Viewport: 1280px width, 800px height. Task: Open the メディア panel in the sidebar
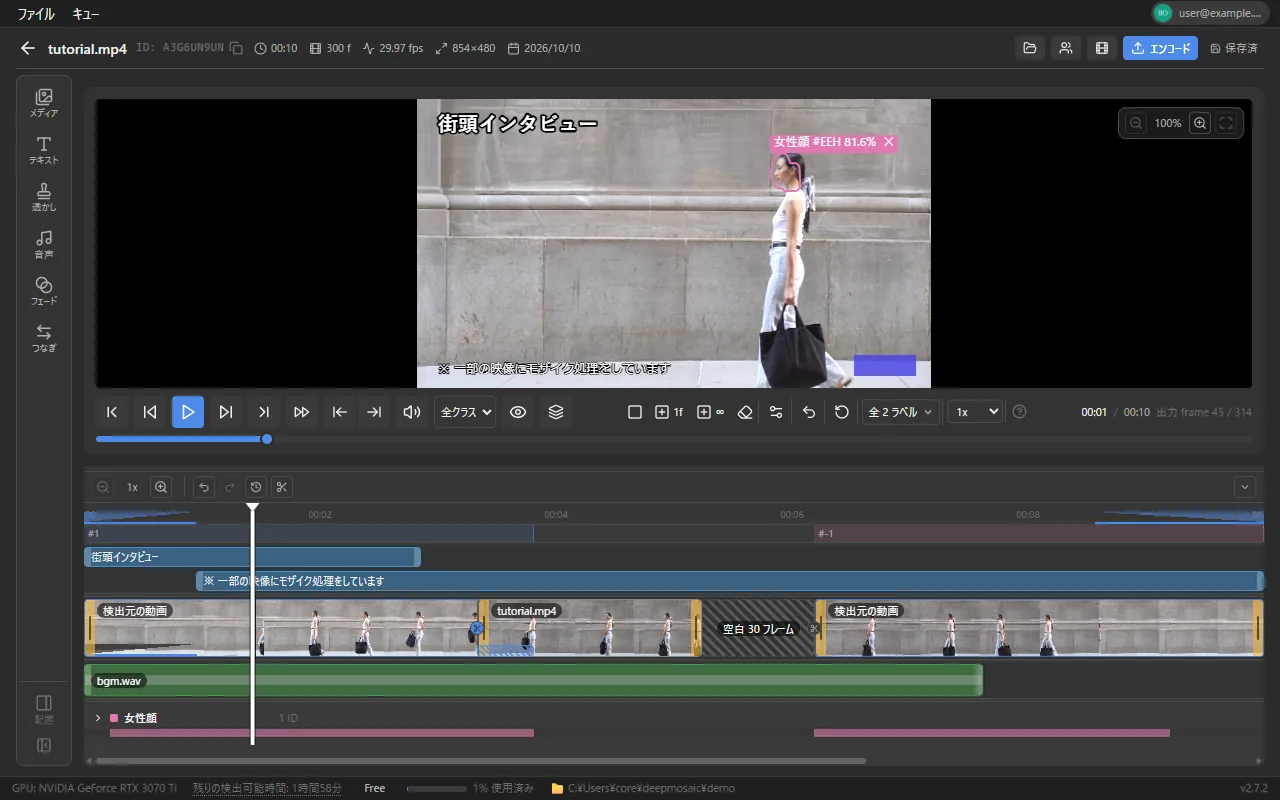44,103
